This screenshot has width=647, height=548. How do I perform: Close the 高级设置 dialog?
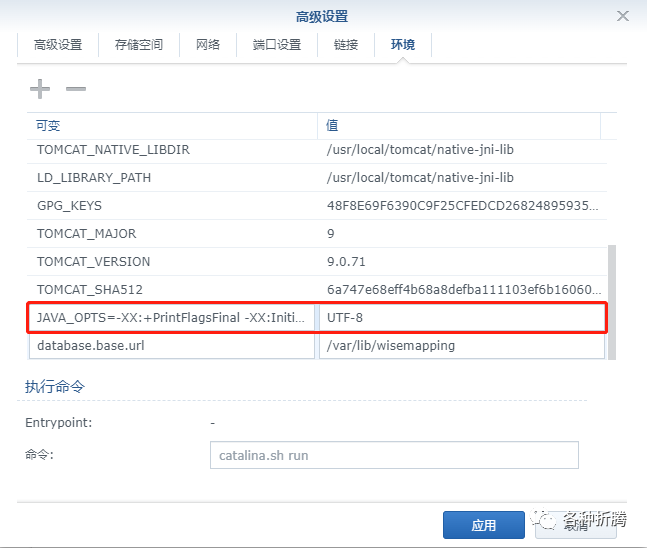pos(623,16)
